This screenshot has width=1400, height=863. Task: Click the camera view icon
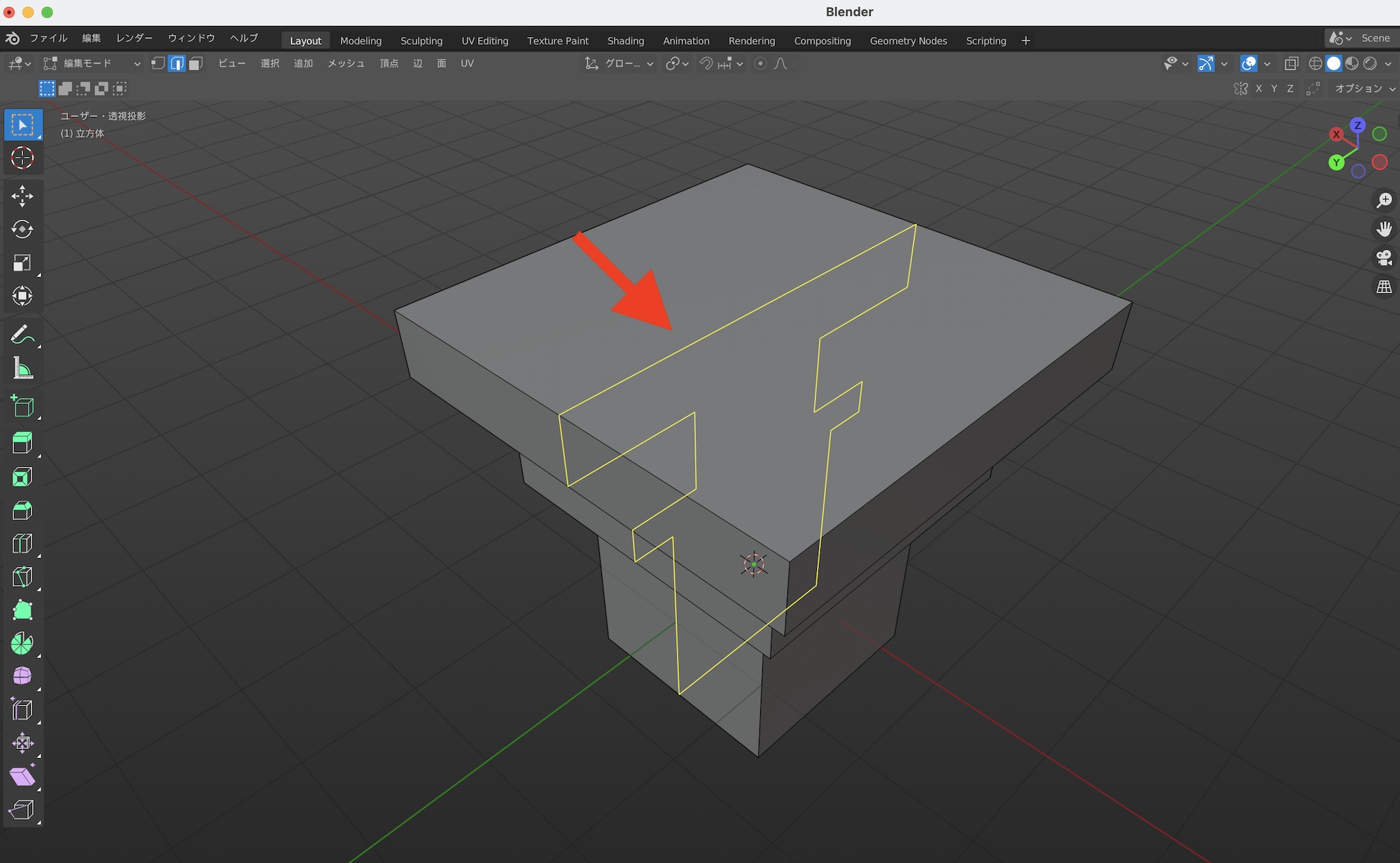tap(1384, 258)
